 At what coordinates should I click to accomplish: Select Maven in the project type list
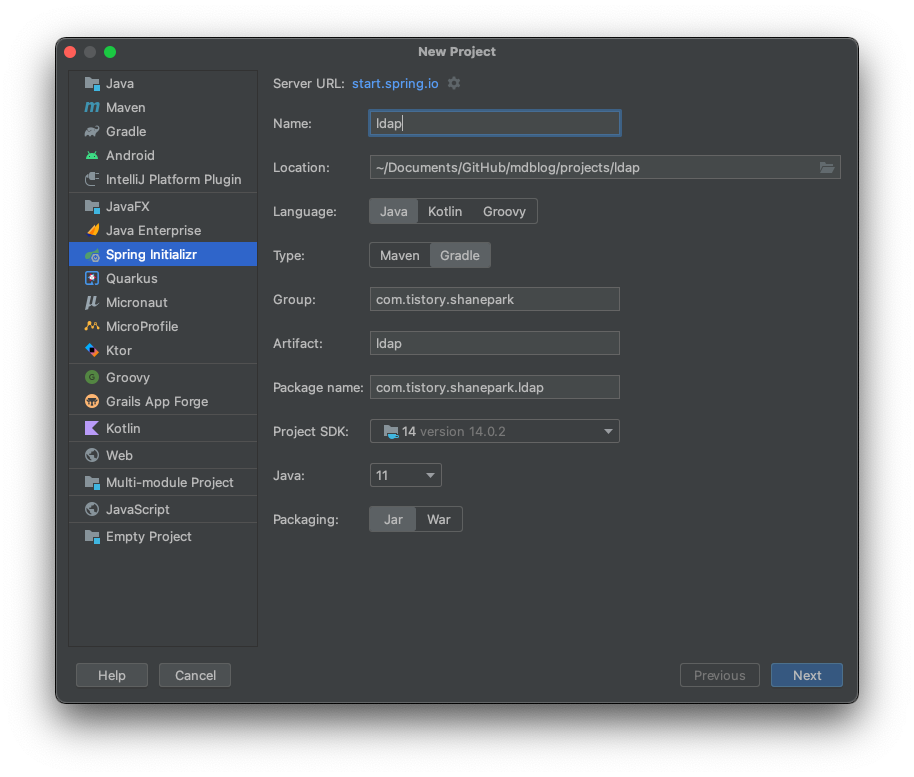click(x=163, y=107)
